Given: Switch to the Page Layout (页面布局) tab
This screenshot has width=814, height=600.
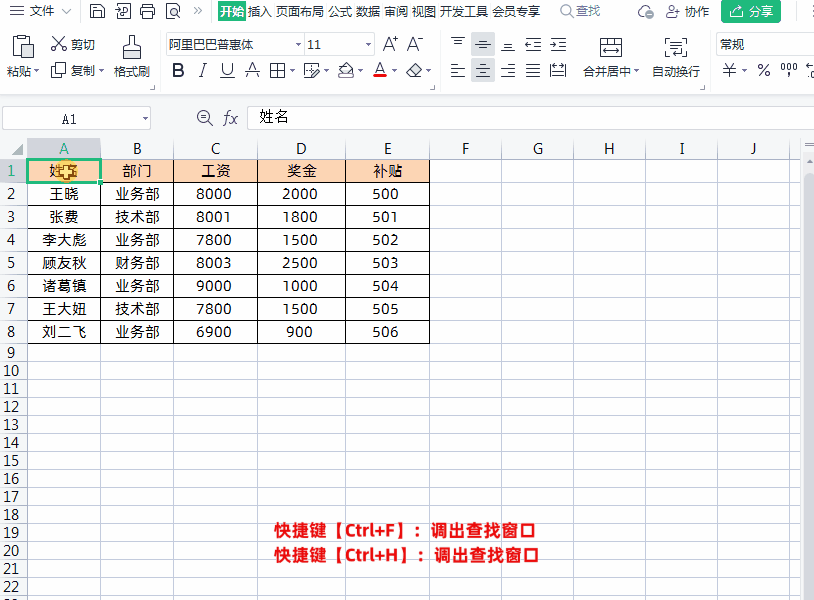Looking at the screenshot, I should 300,11.
